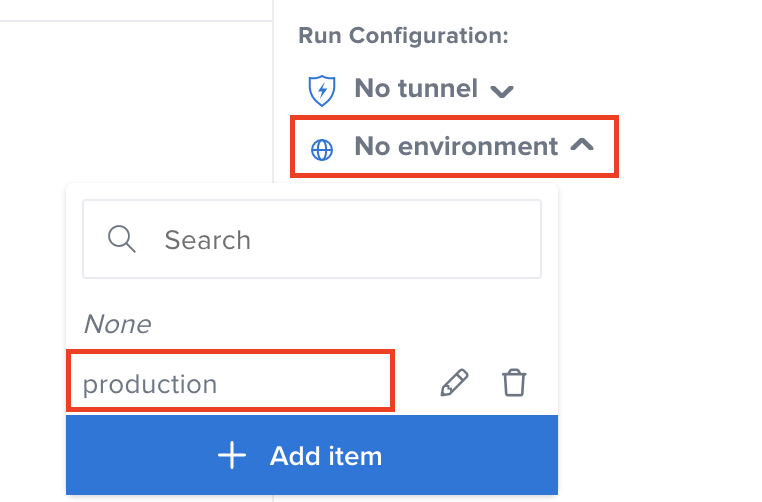Click the Search placeholder text
The width and height of the screenshot is (762, 502).
207,240
